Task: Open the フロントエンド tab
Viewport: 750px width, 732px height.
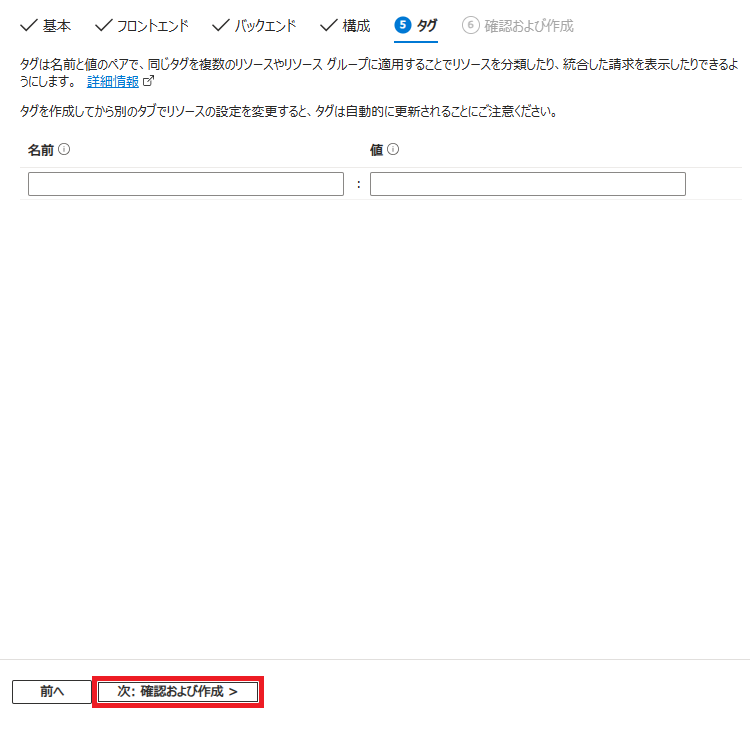Action: click(x=142, y=26)
